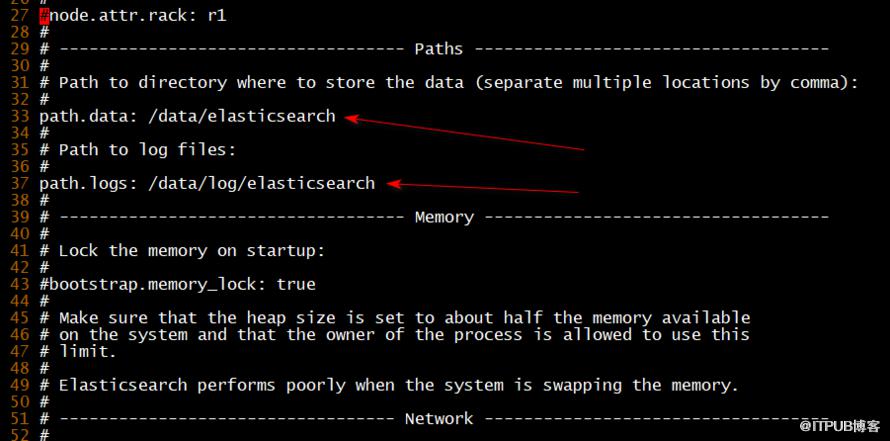Click line number 33 in the gutter

20,116
